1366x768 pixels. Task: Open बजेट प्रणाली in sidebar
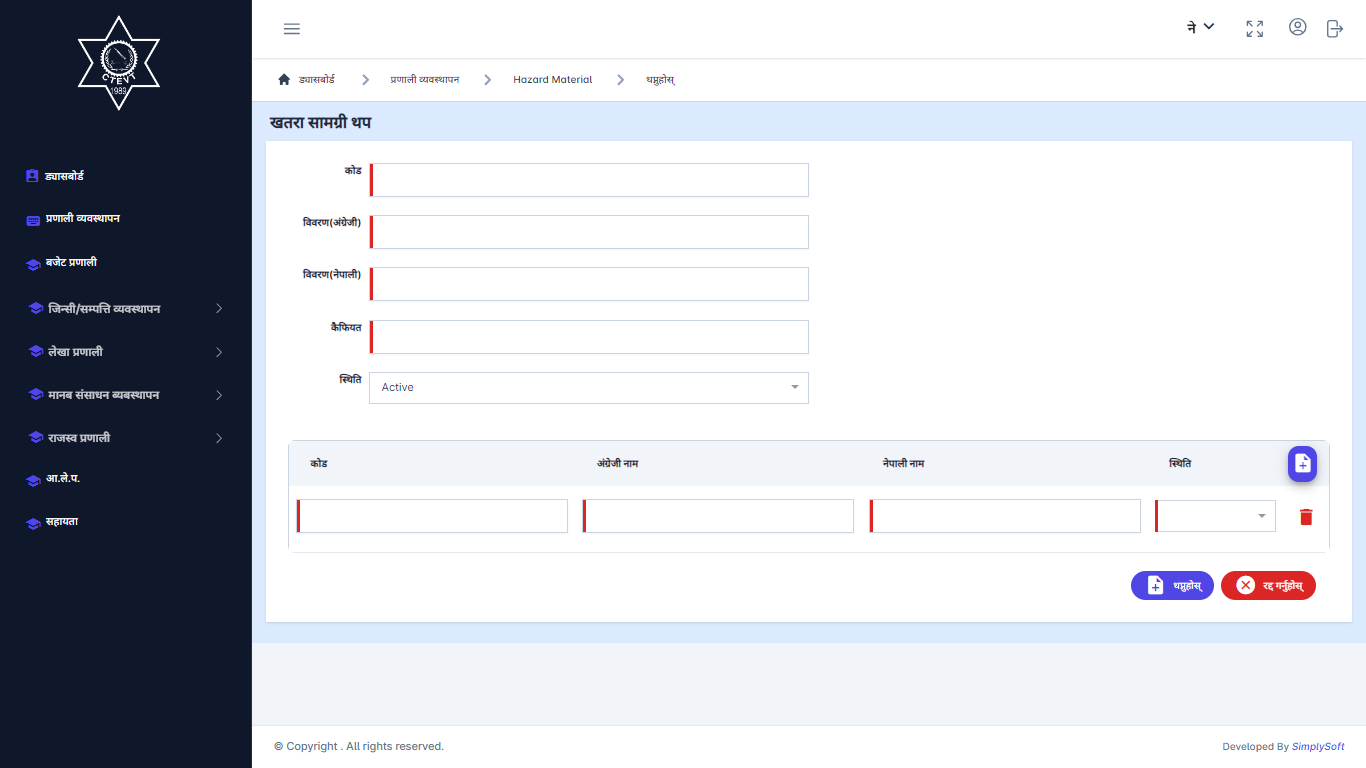click(x=70, y=263)
